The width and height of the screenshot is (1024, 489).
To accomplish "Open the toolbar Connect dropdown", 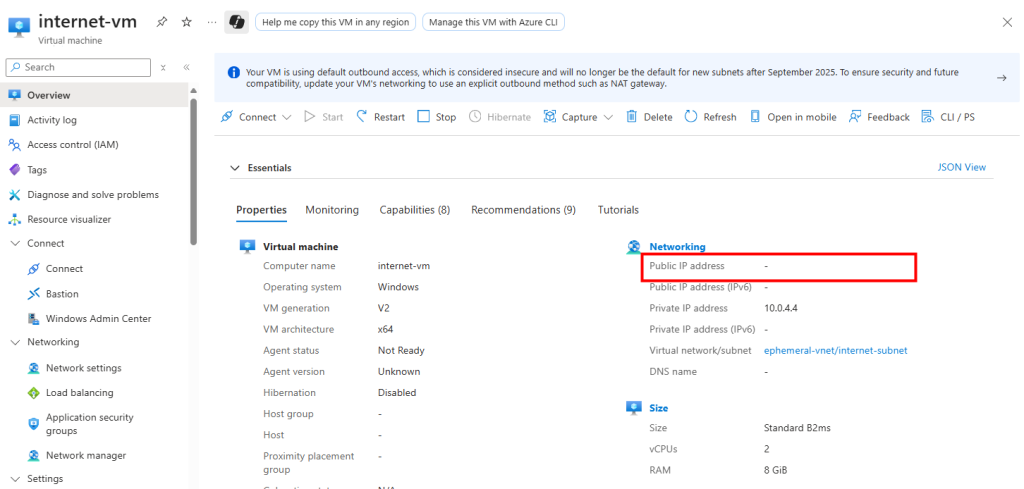I will pyautogui.click(x=256, y=117).
